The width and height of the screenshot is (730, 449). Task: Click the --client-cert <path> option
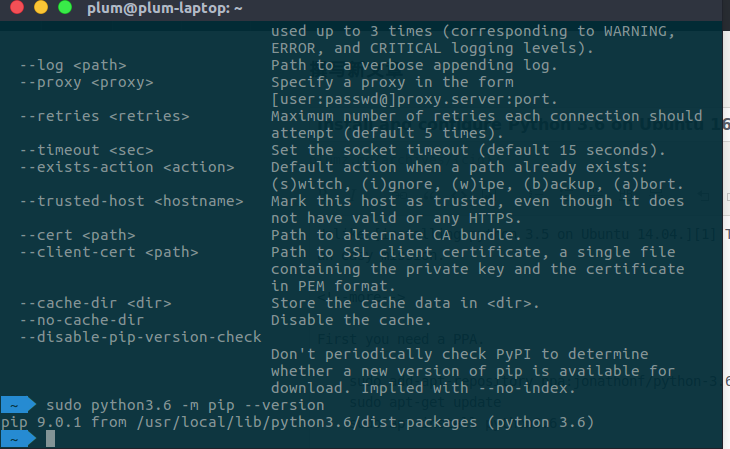click(104, 252)
